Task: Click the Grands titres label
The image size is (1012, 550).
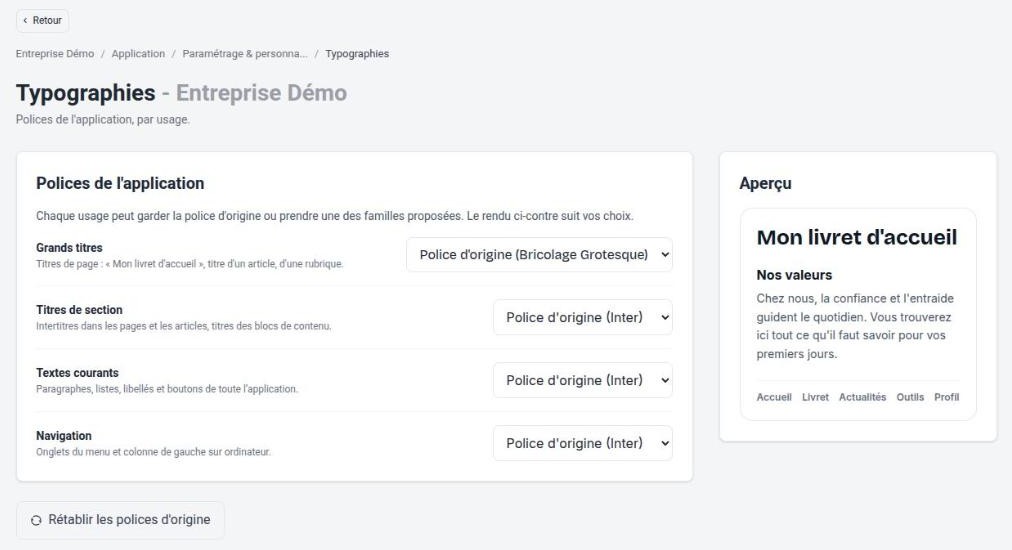Action: 69,248
